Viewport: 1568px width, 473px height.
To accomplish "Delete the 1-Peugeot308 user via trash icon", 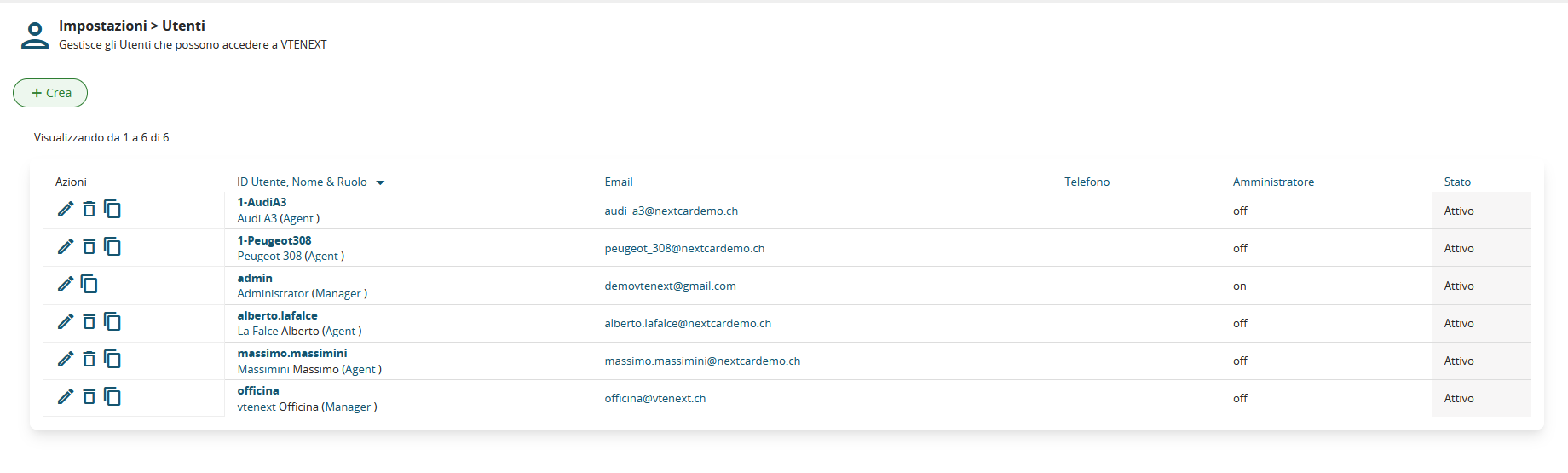I will tap(89, 246).
